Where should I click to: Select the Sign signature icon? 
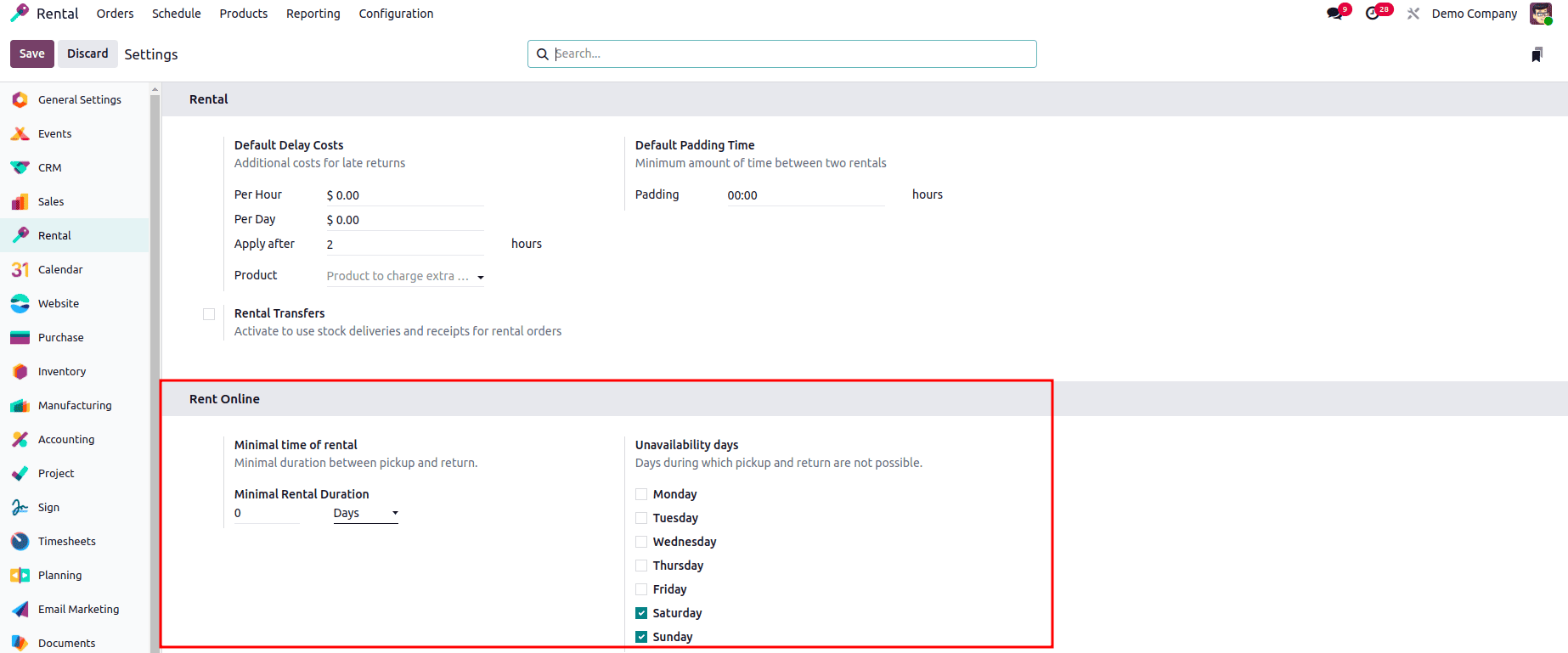20,507
